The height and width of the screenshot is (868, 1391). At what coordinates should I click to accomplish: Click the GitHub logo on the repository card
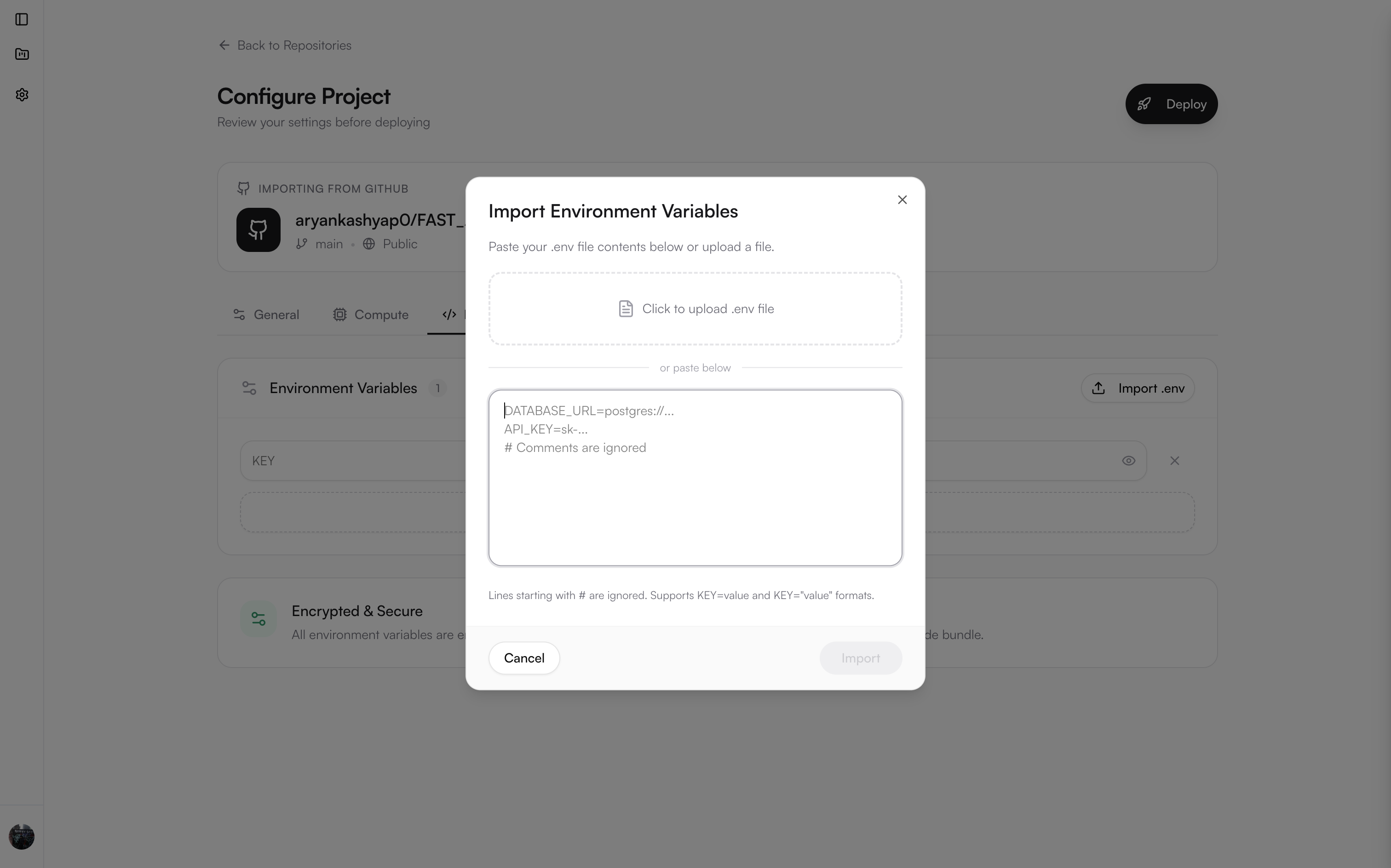tap(259, 229)
